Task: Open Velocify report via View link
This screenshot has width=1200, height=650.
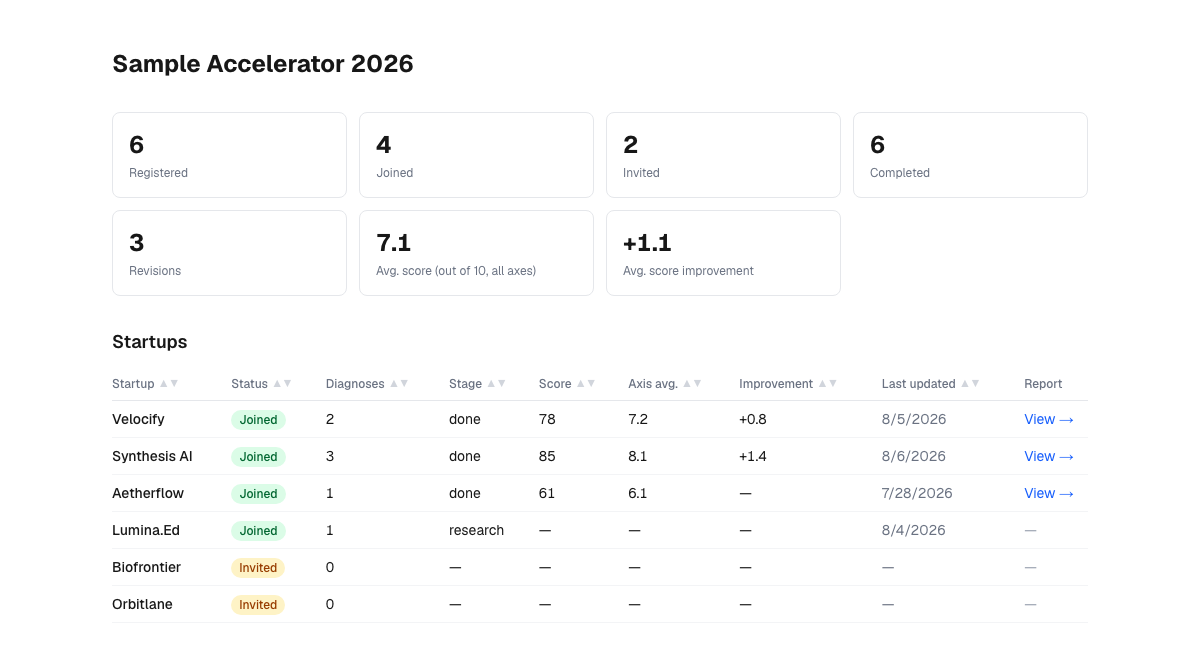Action: pos(1049,419)
